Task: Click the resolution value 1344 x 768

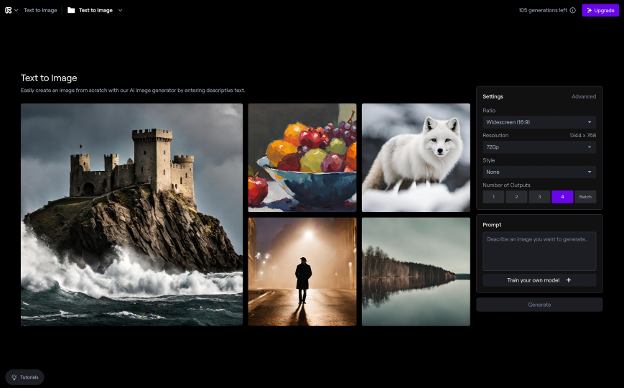Action: click(x=583, y=135)
